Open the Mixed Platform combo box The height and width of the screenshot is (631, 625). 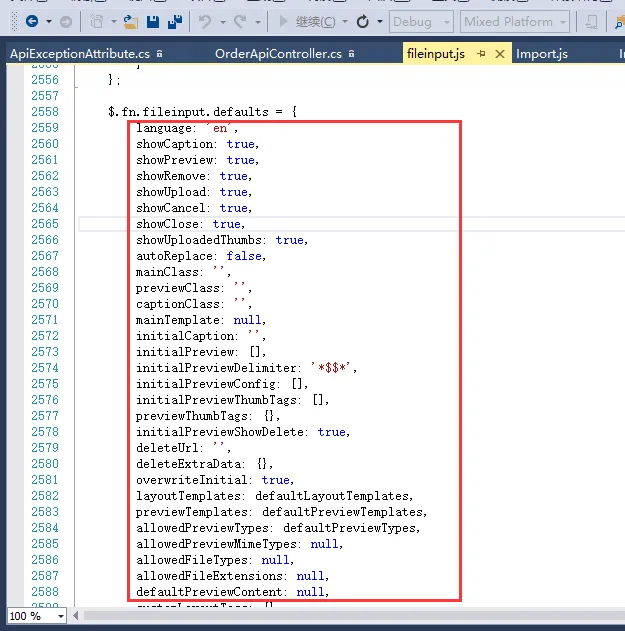pyautogui.click(x=515, y=21)
